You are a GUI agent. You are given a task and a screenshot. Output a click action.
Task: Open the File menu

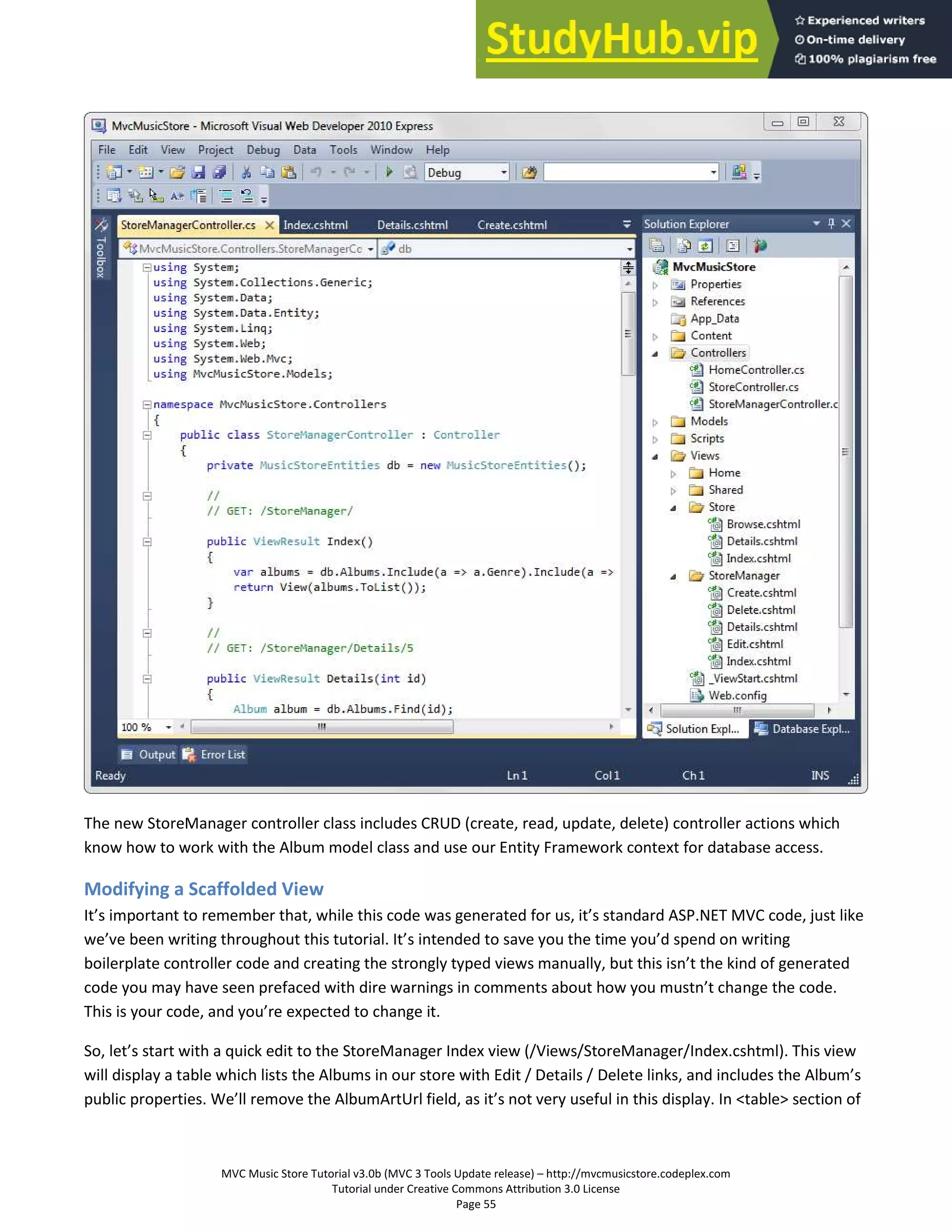(x=107, y=150)
